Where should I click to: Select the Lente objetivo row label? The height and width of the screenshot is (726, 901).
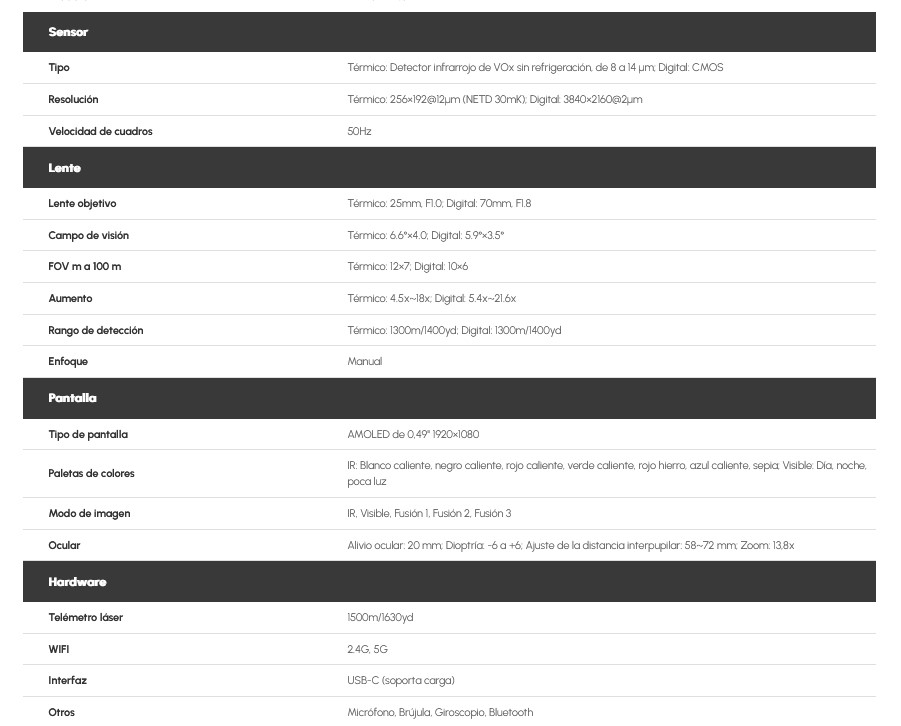(x=82, y=204)
